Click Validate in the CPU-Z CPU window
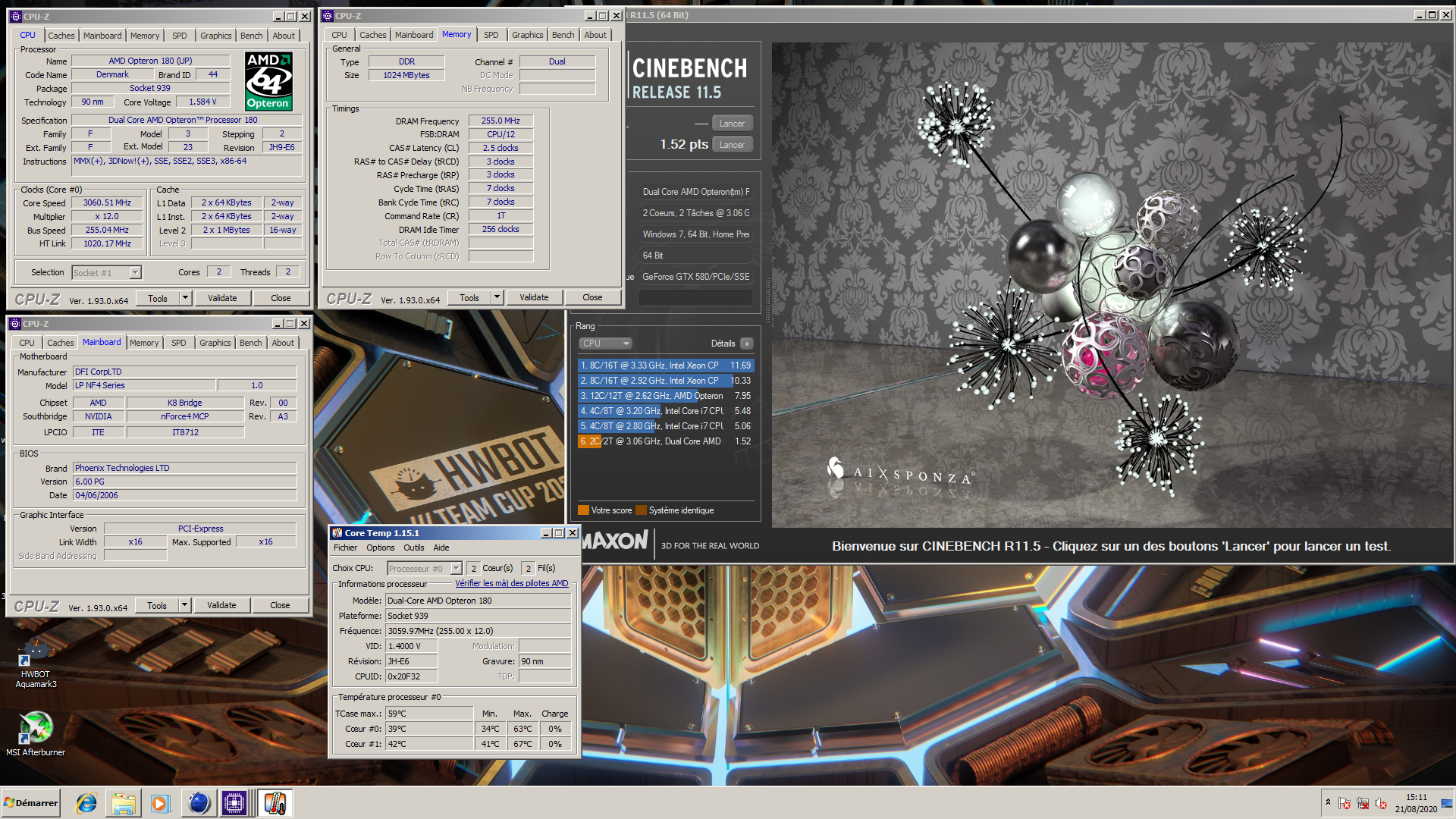Viewport: 1456px width, 819px height. click(x=223, y=298)
